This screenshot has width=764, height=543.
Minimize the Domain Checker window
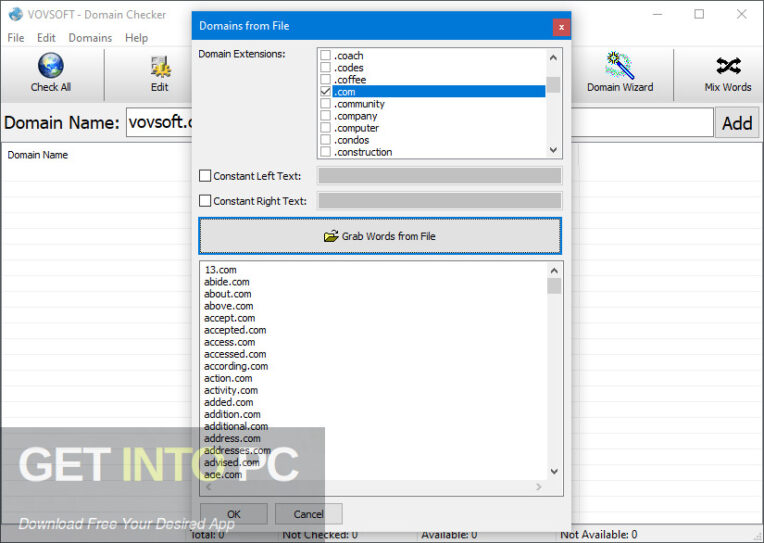pos(657,14)
